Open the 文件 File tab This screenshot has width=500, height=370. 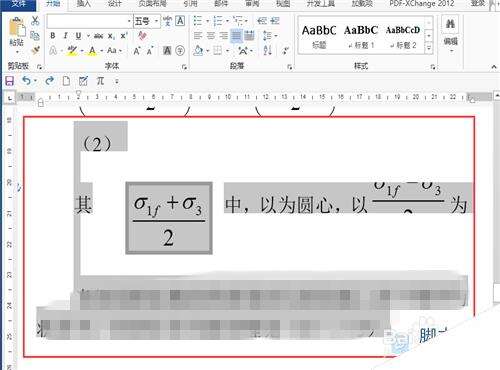click(19, 4)
